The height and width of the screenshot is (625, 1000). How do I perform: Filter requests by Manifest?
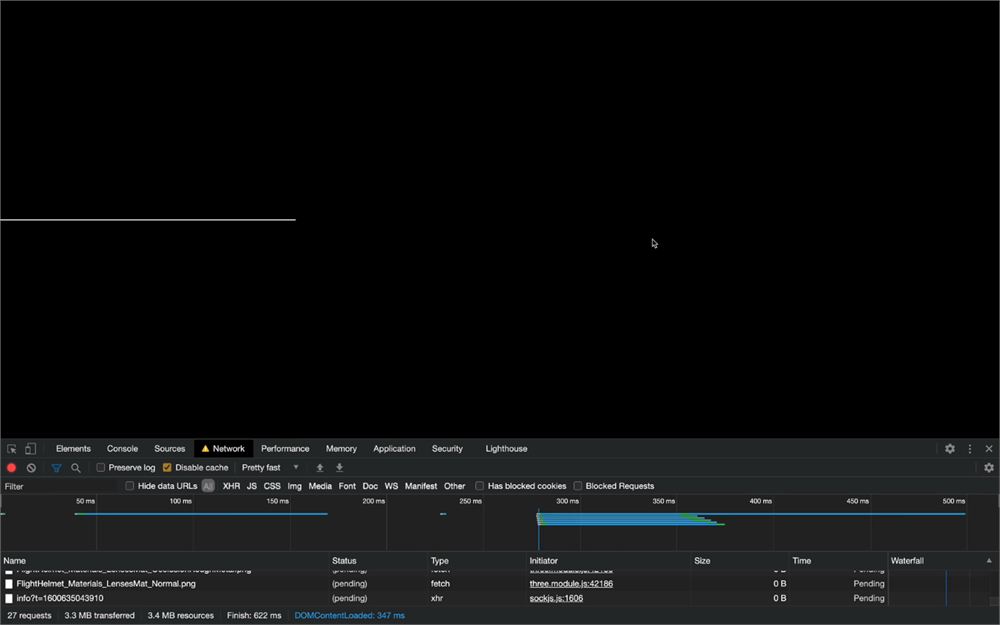(421, 486)
